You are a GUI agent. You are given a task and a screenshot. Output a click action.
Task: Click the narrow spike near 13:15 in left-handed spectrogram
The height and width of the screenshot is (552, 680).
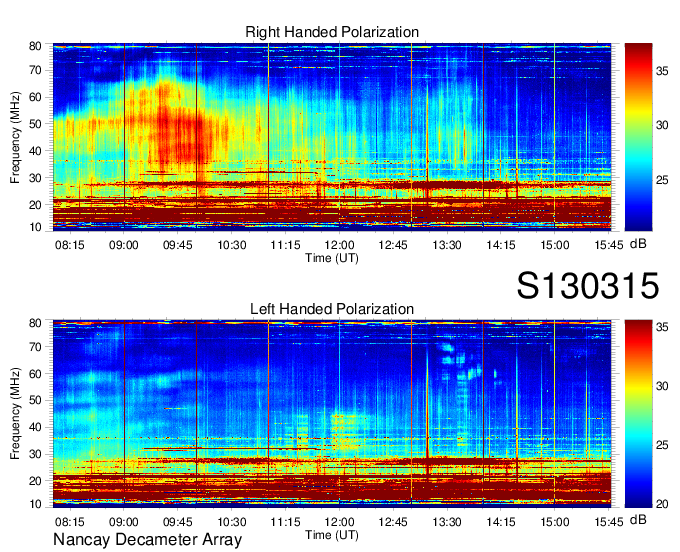tap(427, 412)
